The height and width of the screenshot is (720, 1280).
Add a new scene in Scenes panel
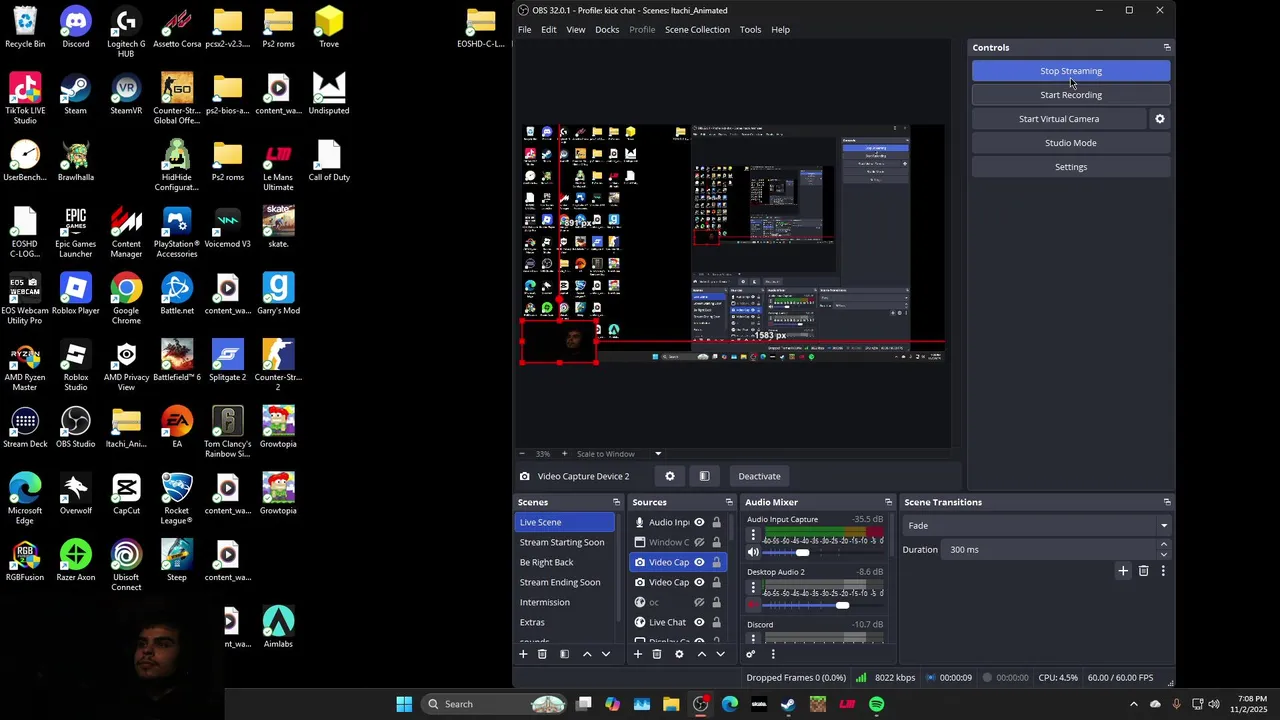(x=523, y=654)
